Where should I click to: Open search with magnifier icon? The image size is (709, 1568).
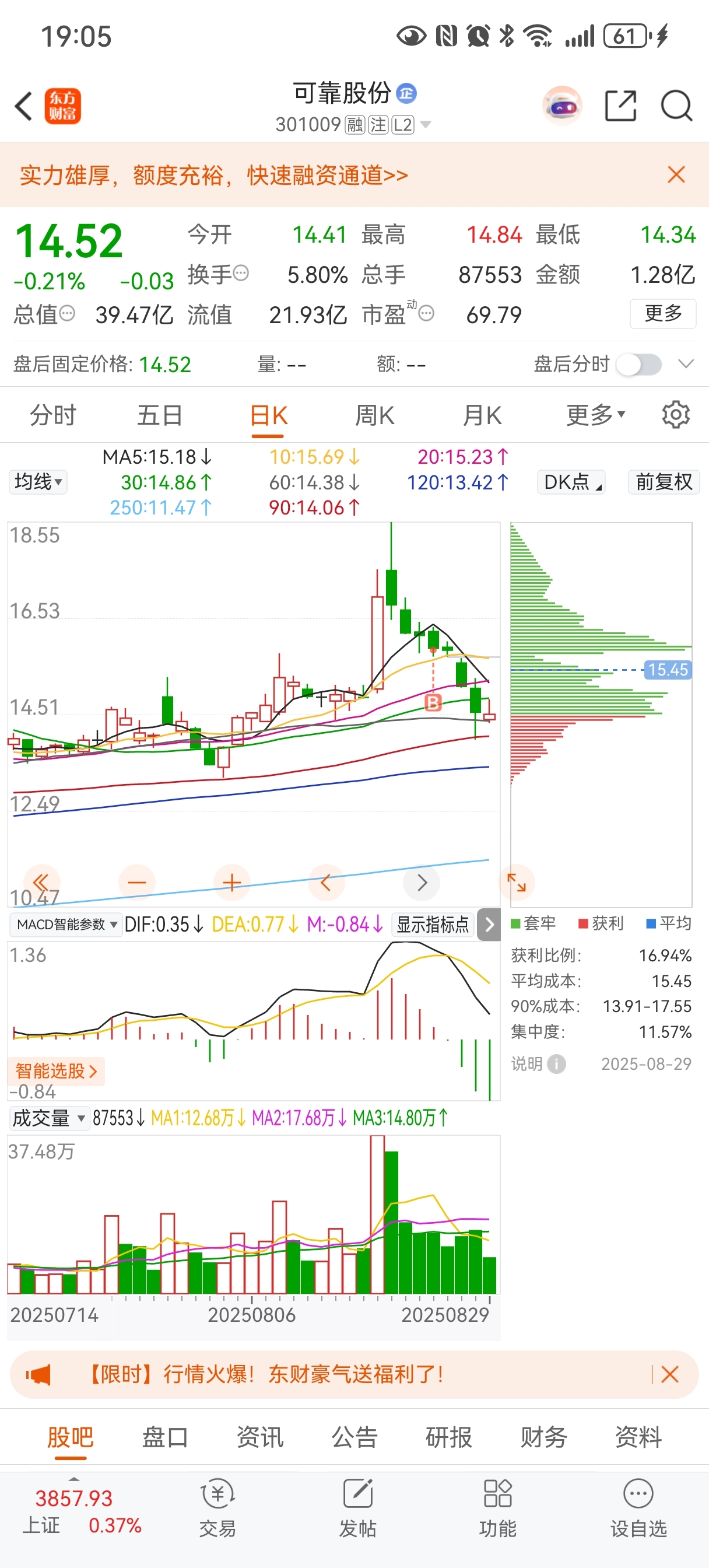point(677,106)
